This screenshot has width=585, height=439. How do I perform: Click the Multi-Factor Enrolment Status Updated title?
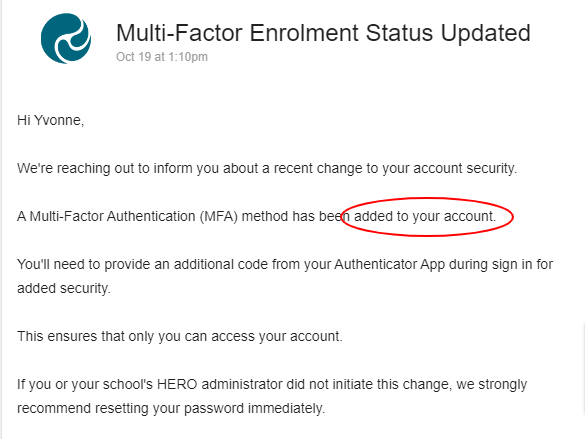tap(323, 33)
